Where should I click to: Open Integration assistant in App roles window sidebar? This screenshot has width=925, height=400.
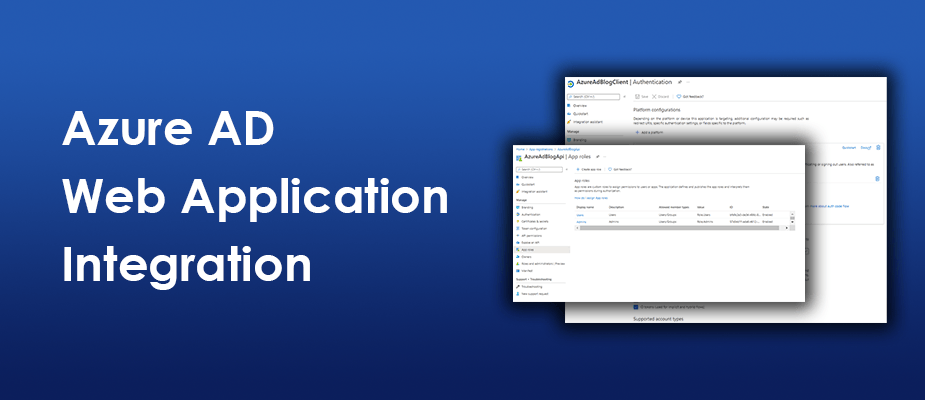[x=531, y=192]
